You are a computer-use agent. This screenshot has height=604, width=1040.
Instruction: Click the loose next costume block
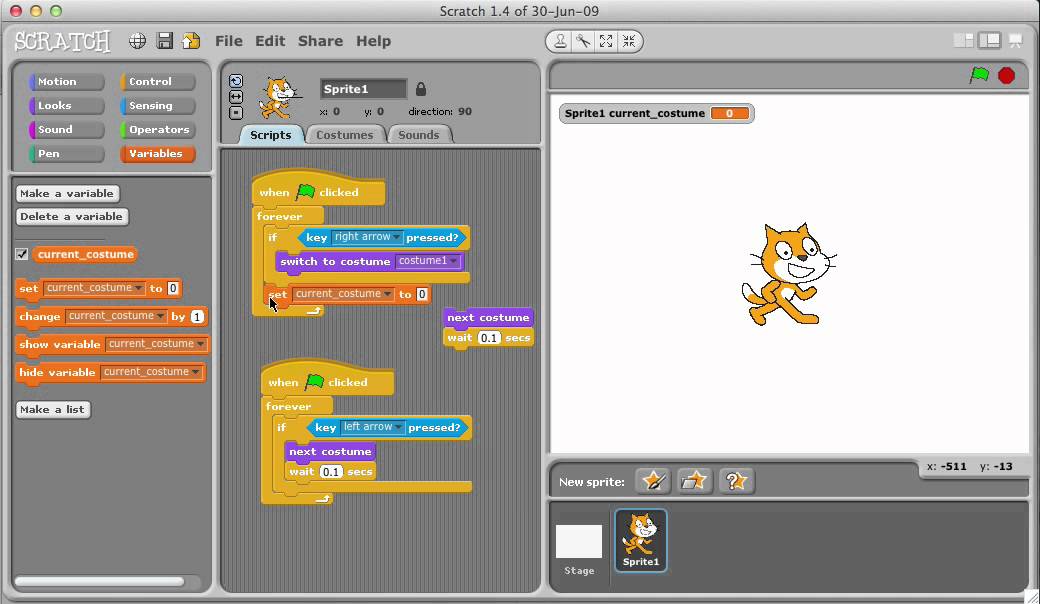(x=488, y=318)
